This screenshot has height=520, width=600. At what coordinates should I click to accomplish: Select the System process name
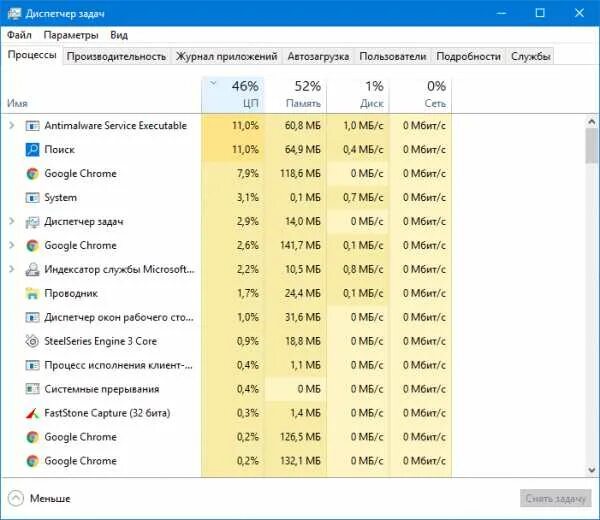(60, 197)
